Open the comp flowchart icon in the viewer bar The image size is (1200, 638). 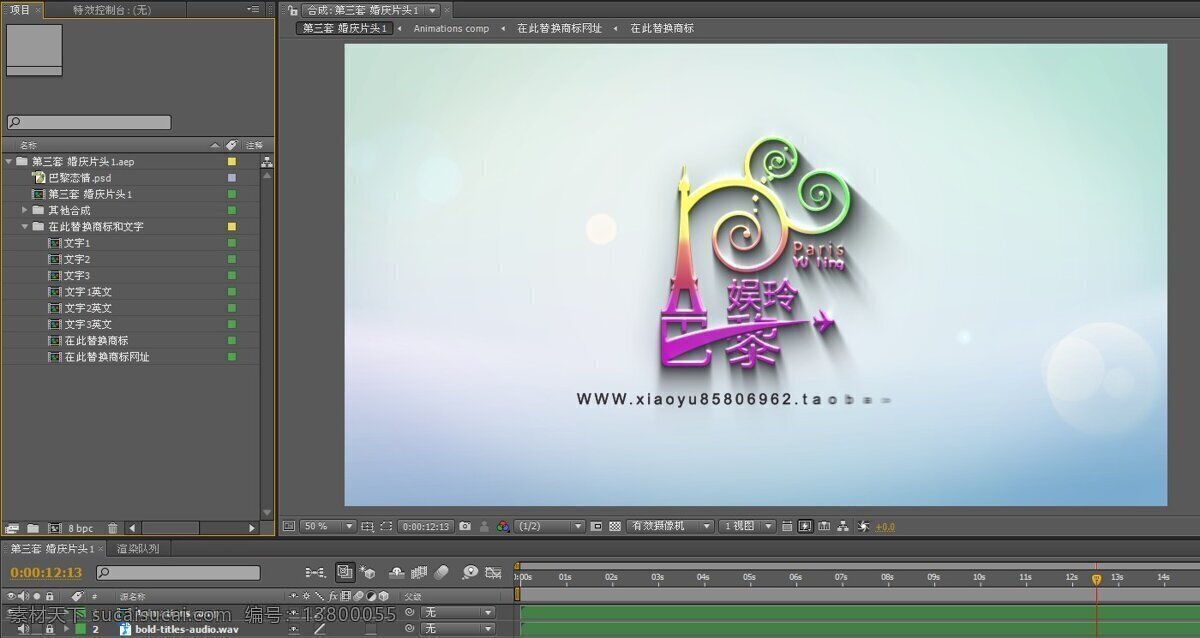click(843, 526)
